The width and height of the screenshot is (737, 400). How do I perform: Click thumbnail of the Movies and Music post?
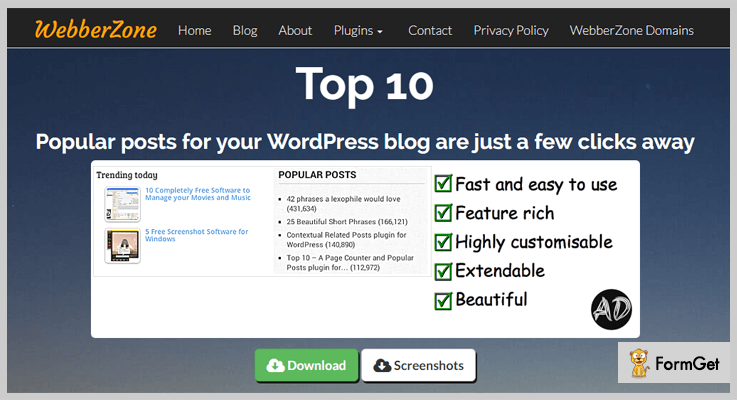point(122,204)
